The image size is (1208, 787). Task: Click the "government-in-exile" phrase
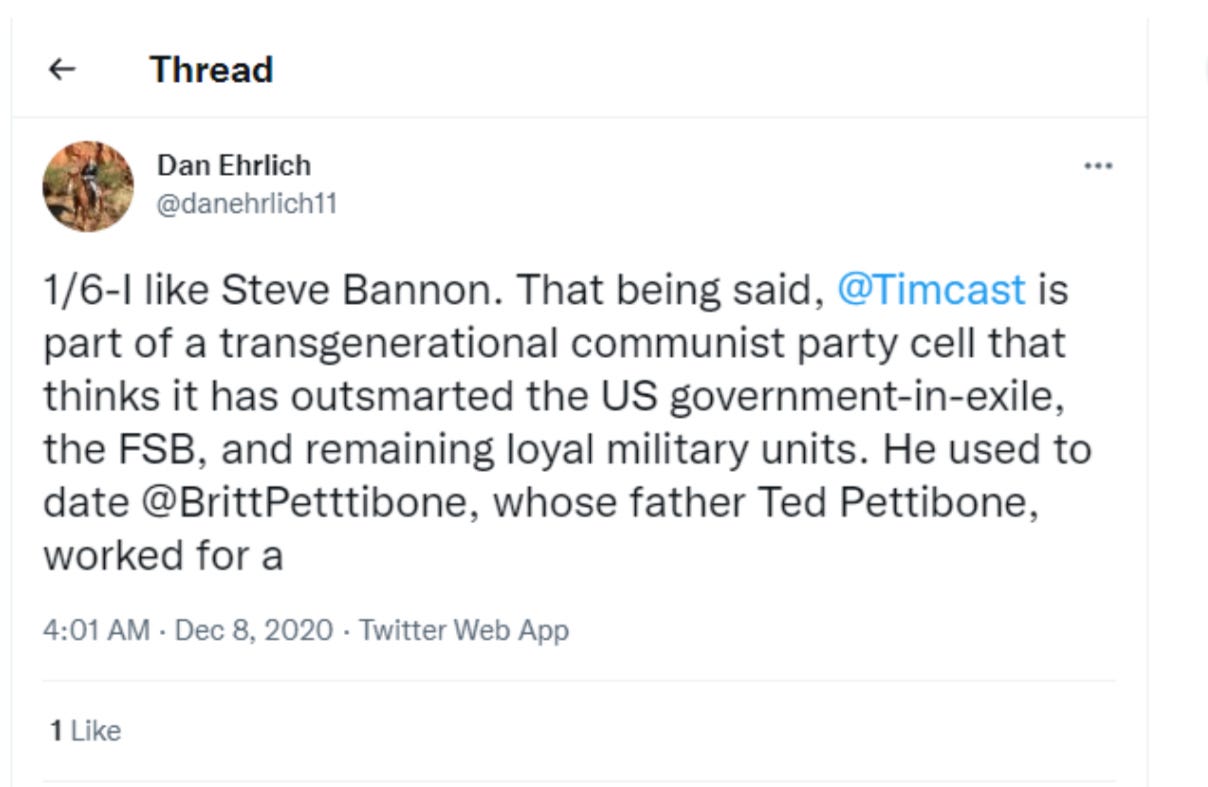pos(860,397)
